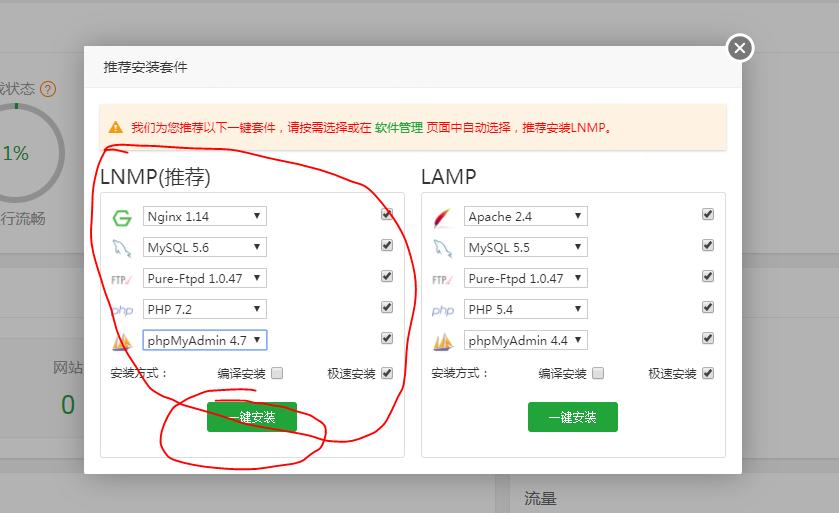This screenshot has height=513, width=839.
Task: Uncheck the PHP 5.4 checkbox
Action: point(708,308)
